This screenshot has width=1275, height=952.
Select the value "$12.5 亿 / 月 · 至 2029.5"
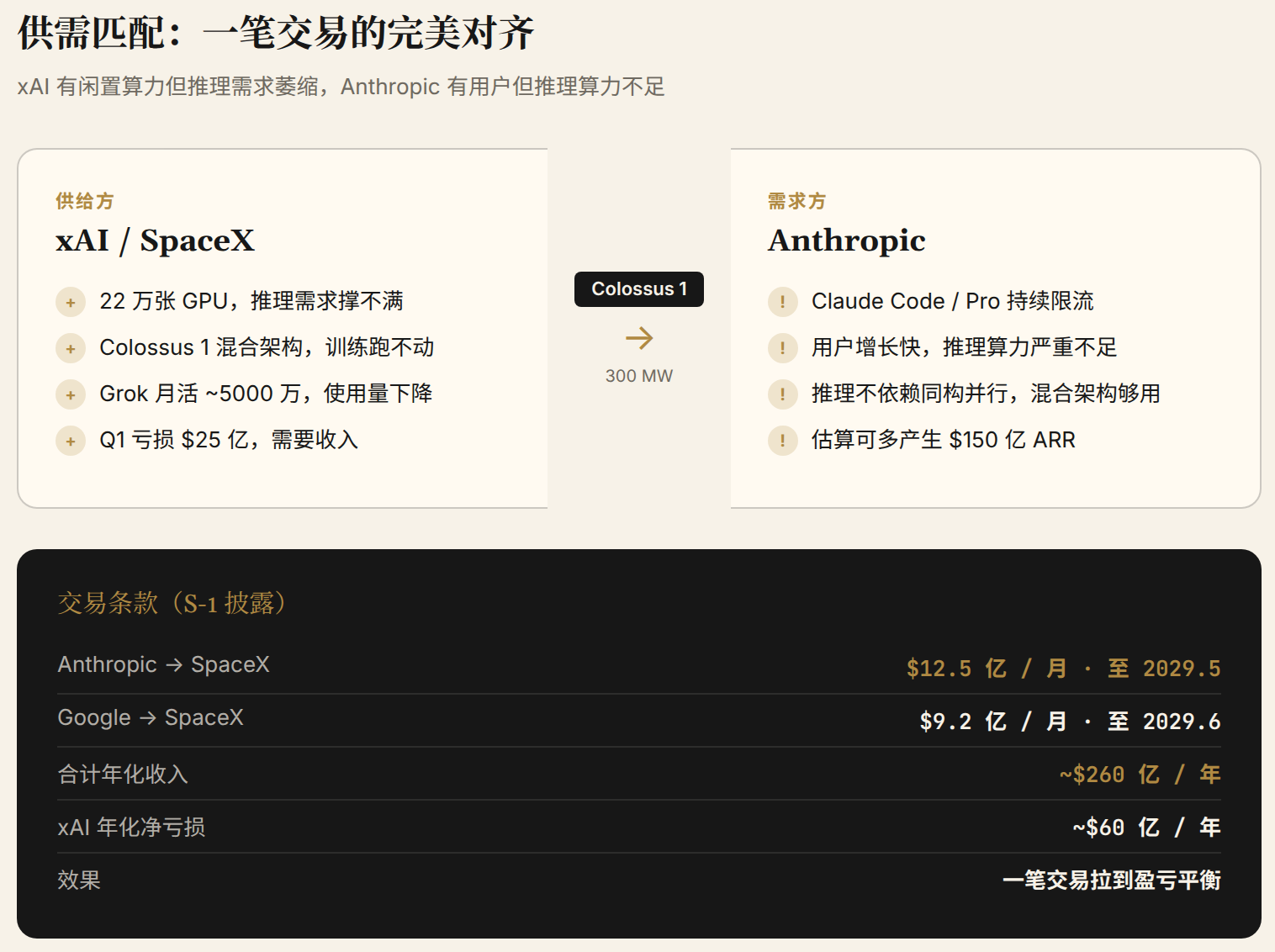(x=1063, y=669)
